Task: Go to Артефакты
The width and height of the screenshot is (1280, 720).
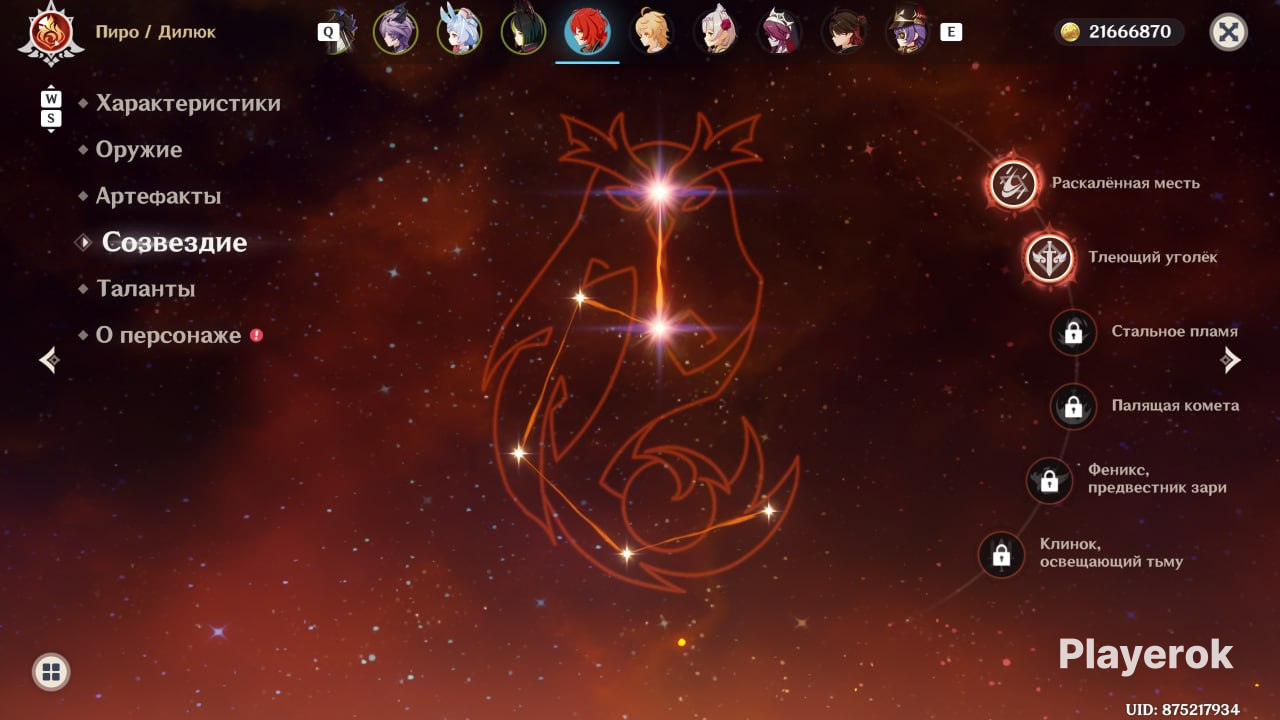Action: click(158, 196)
